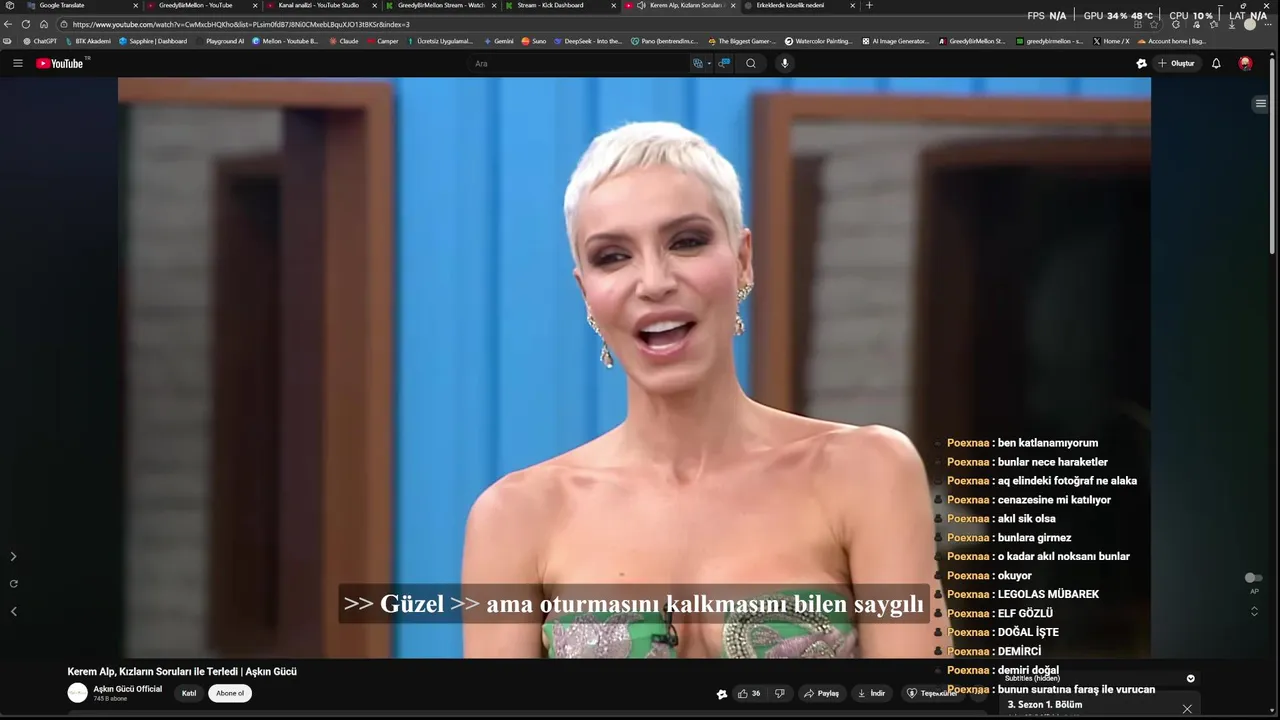Click the translate icon in the search bar
The image size is (1280, 720).
click(x=698, y=63)
